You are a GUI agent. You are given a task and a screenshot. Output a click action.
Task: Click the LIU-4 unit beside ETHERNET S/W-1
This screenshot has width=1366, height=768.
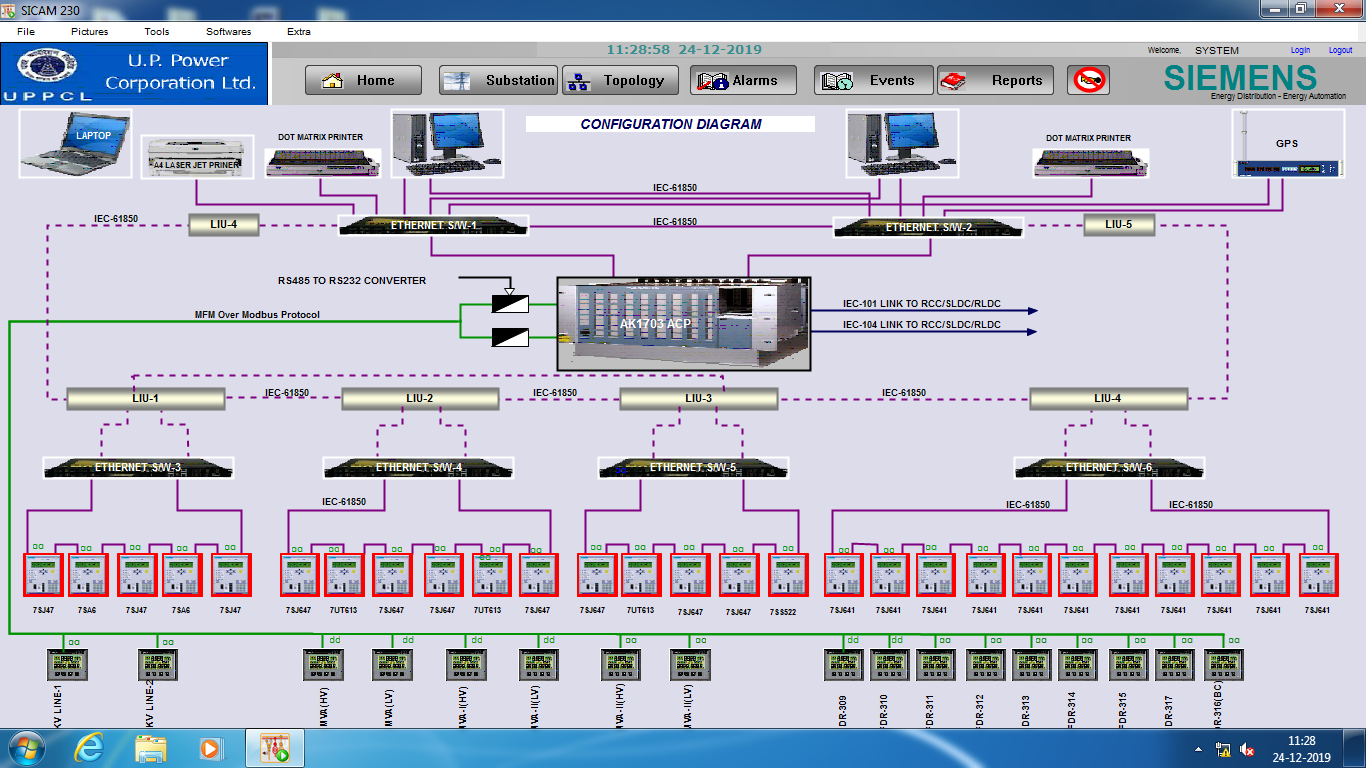tap(223, 225)
